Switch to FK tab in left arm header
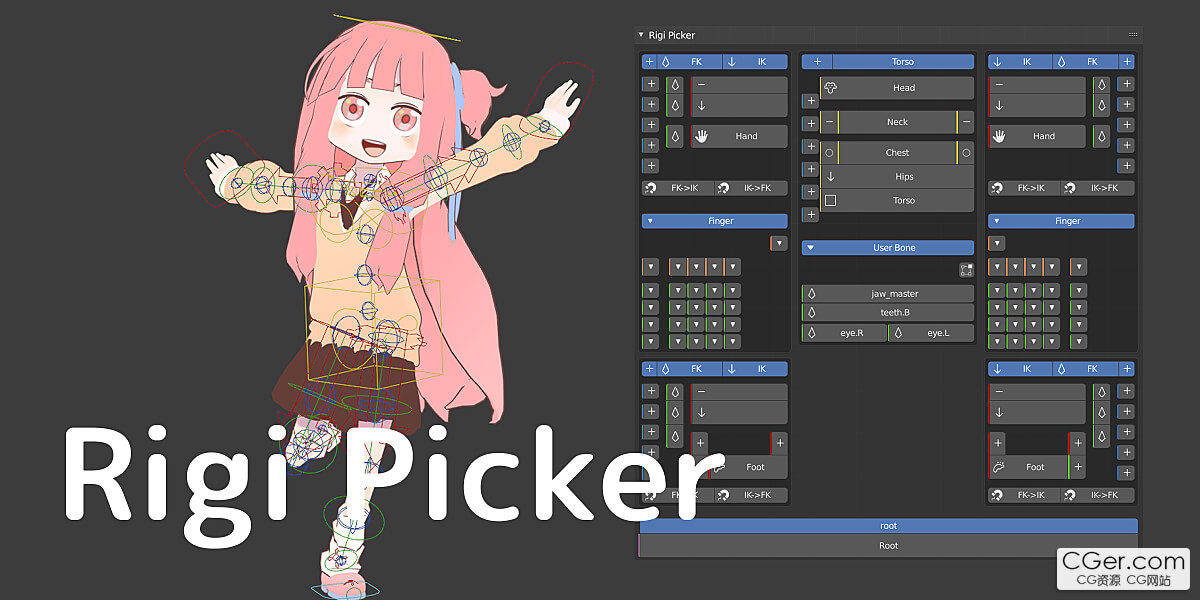Screen dimensions: 1200x600 click(x=690, y=62)
